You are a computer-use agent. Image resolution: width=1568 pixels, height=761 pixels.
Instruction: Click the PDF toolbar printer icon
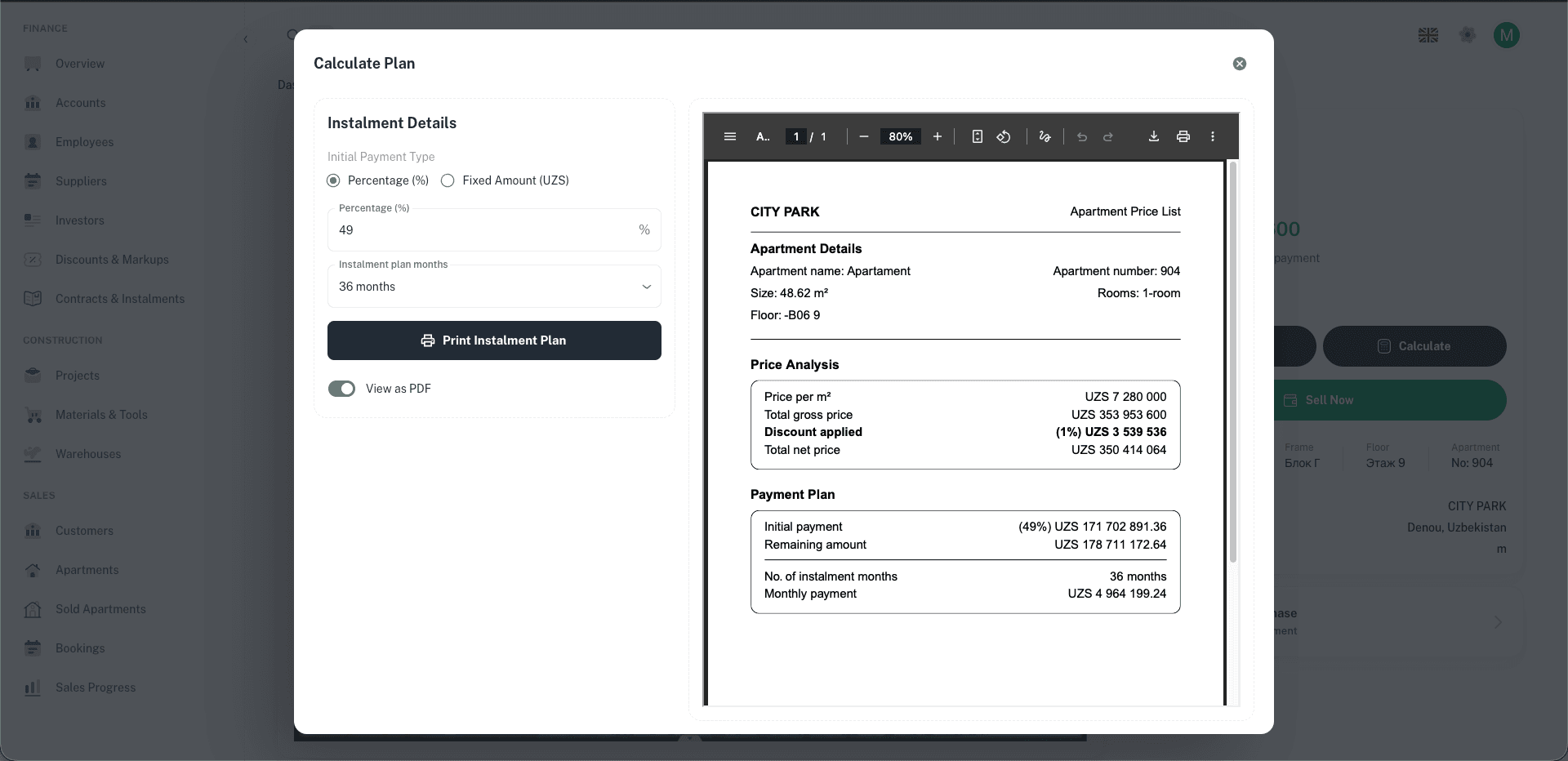click(x=1183, y=136)
